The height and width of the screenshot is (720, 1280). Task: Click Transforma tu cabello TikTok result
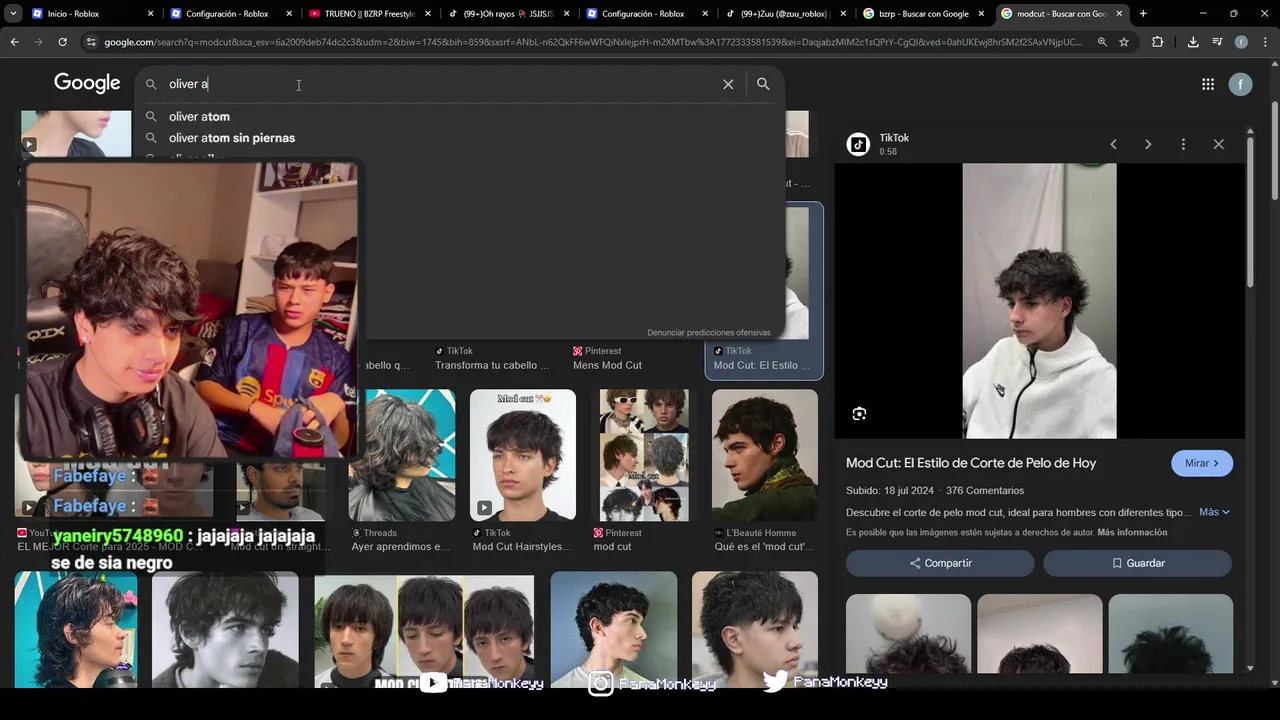click(492, 365)
